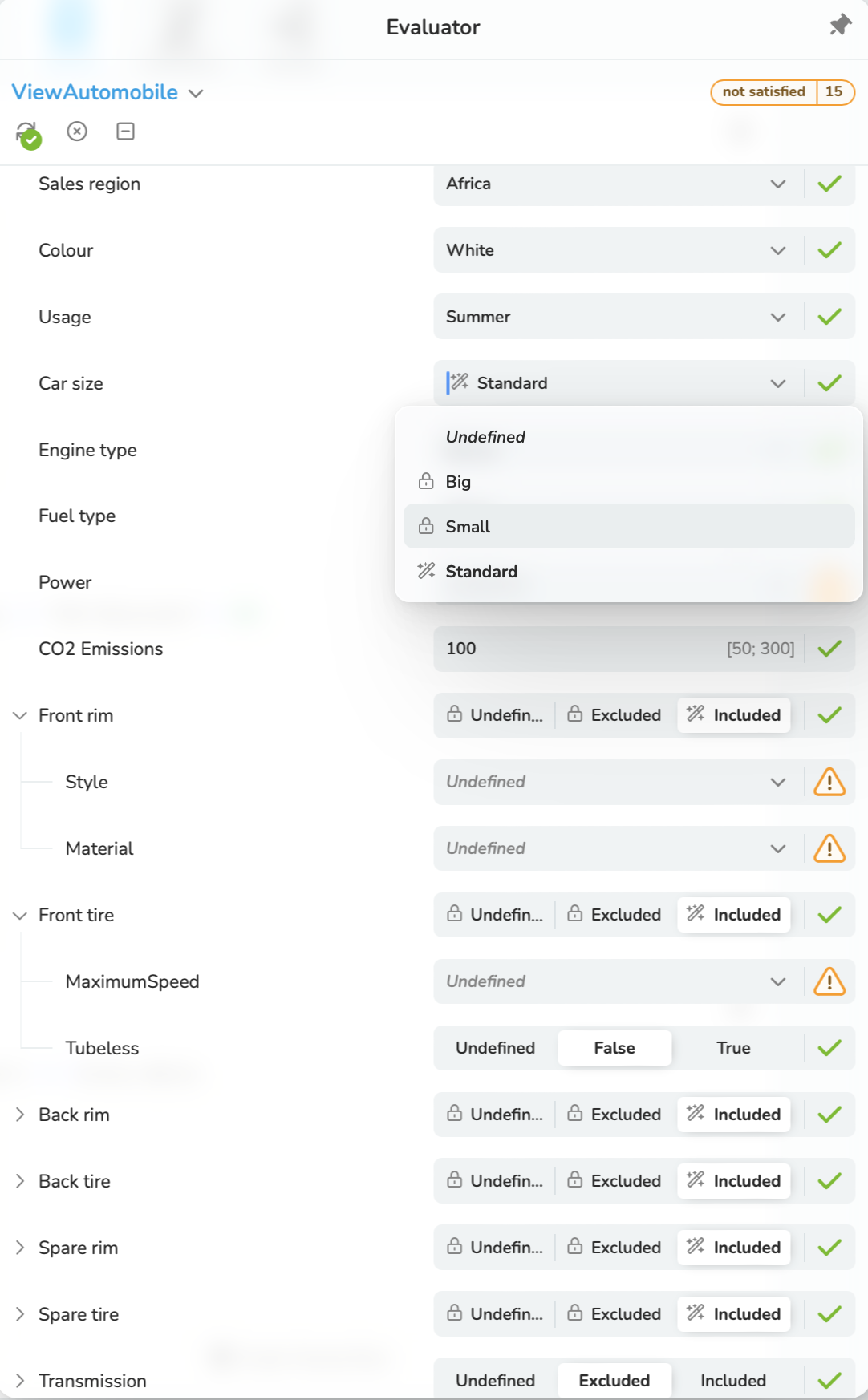The height and width of the screenshot is (1400, 868).
Task: Set Spare tire to Undefined
Action: pos(496,1314)
